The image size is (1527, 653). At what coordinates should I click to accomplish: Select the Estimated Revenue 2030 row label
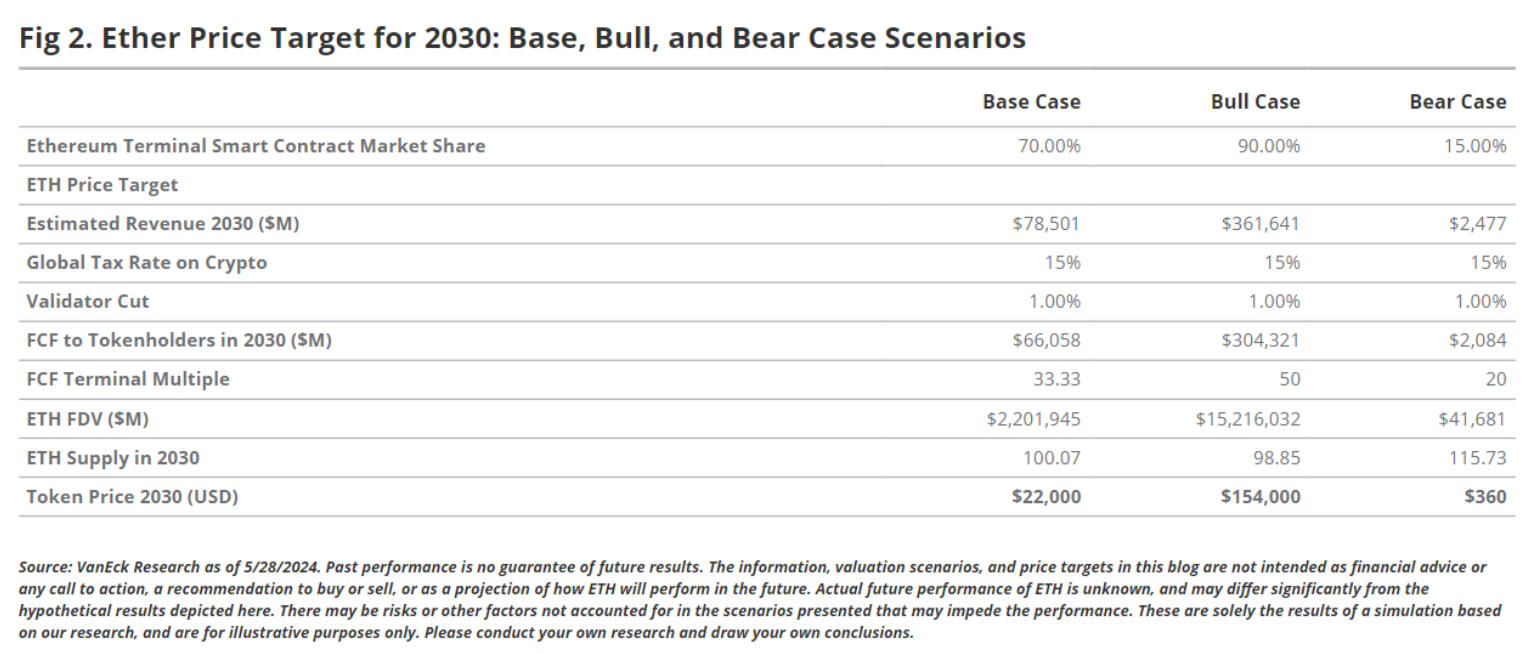tap(163, 224)
